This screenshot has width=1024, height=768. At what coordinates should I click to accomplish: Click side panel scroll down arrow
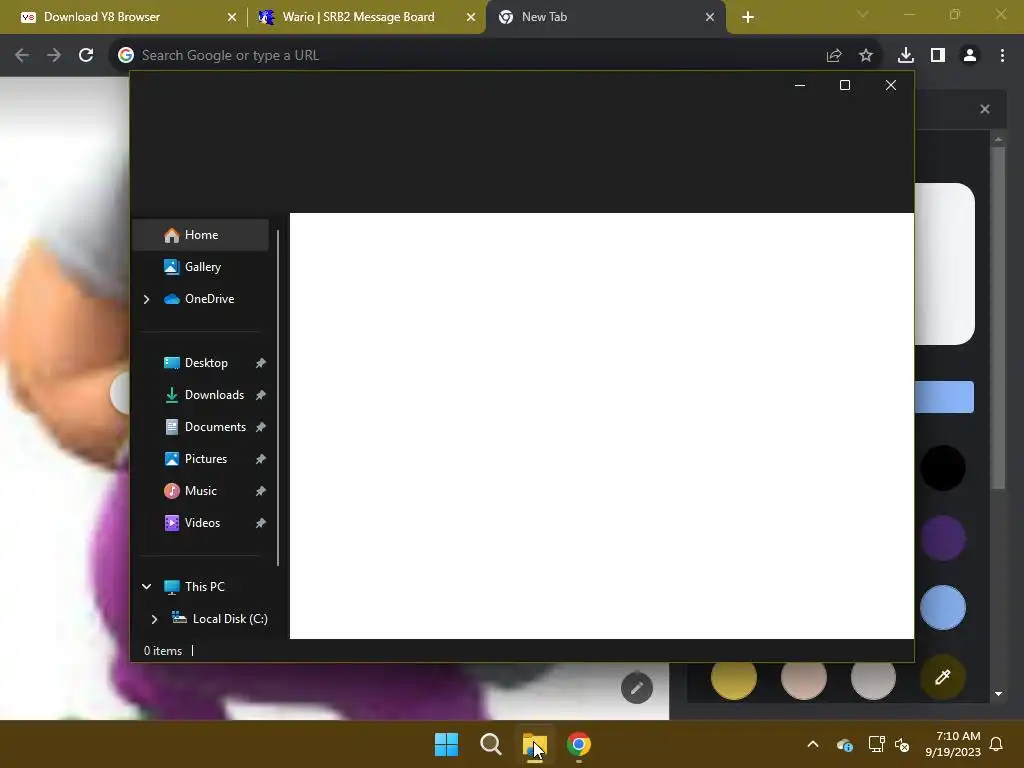coord(998,694)
